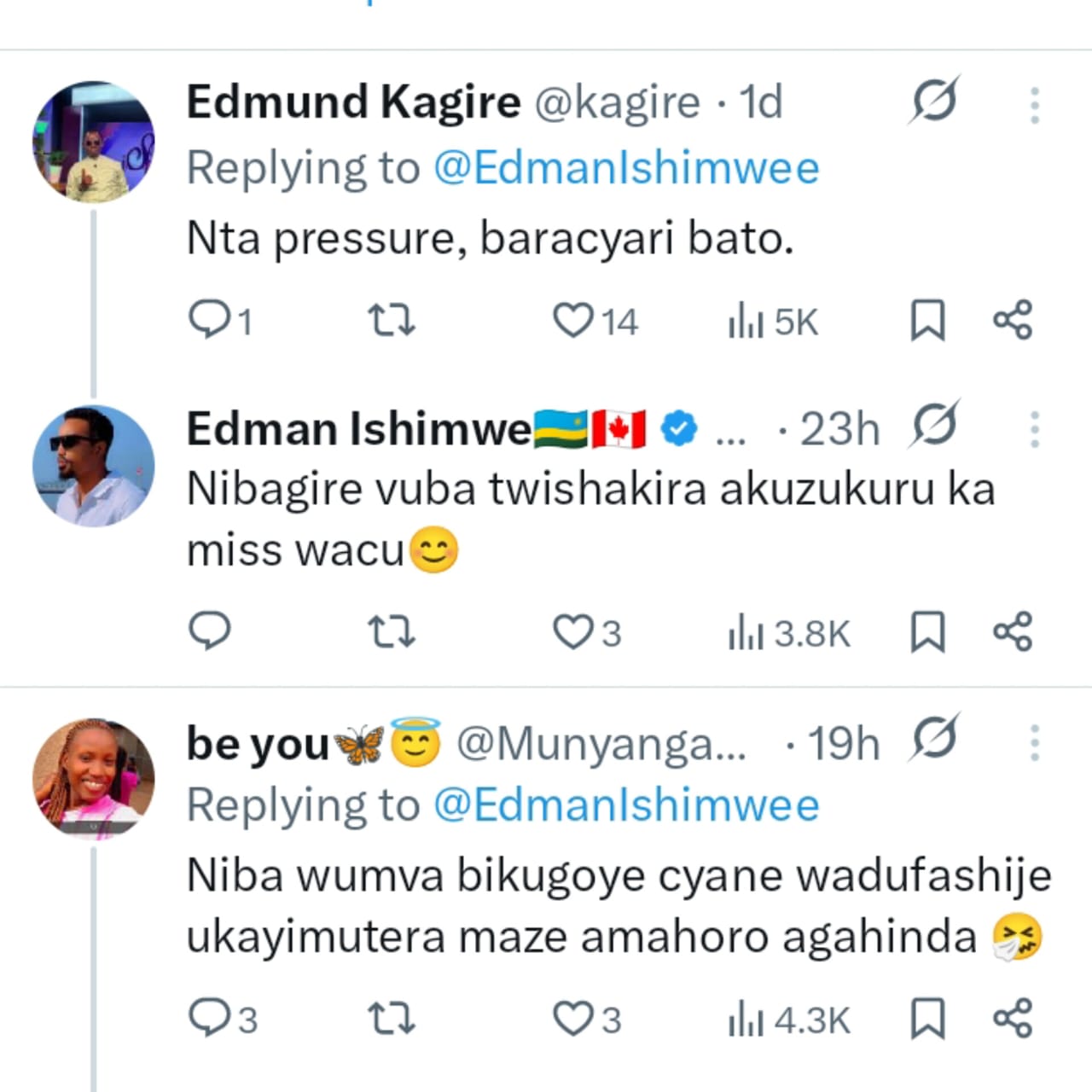Share the be you tweet
1092x1092 pixels.
coord(1013,1018)
